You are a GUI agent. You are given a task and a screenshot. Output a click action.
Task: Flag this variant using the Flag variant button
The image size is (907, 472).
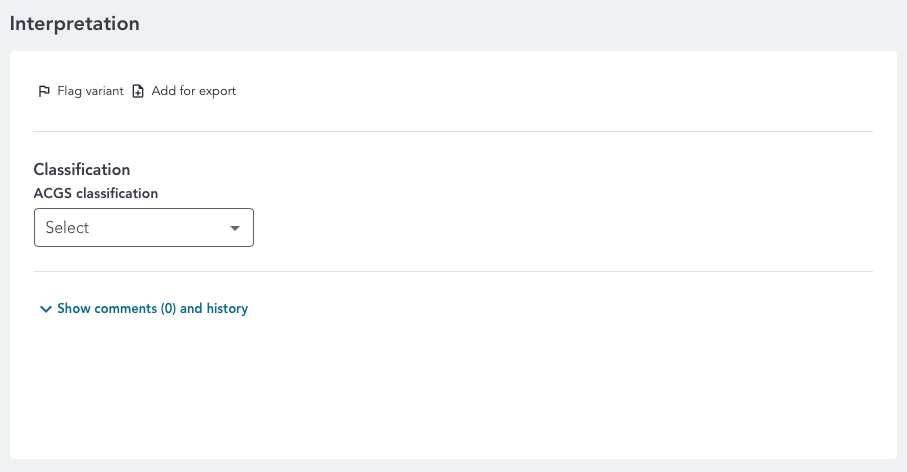[x=80, y=91]
